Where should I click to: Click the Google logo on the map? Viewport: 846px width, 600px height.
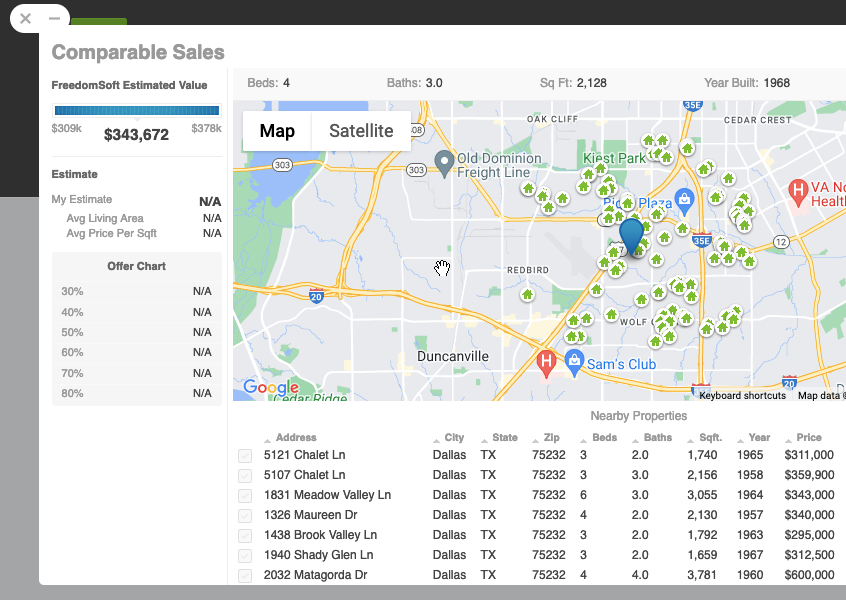pyautogui.click(x=271, y=387)
